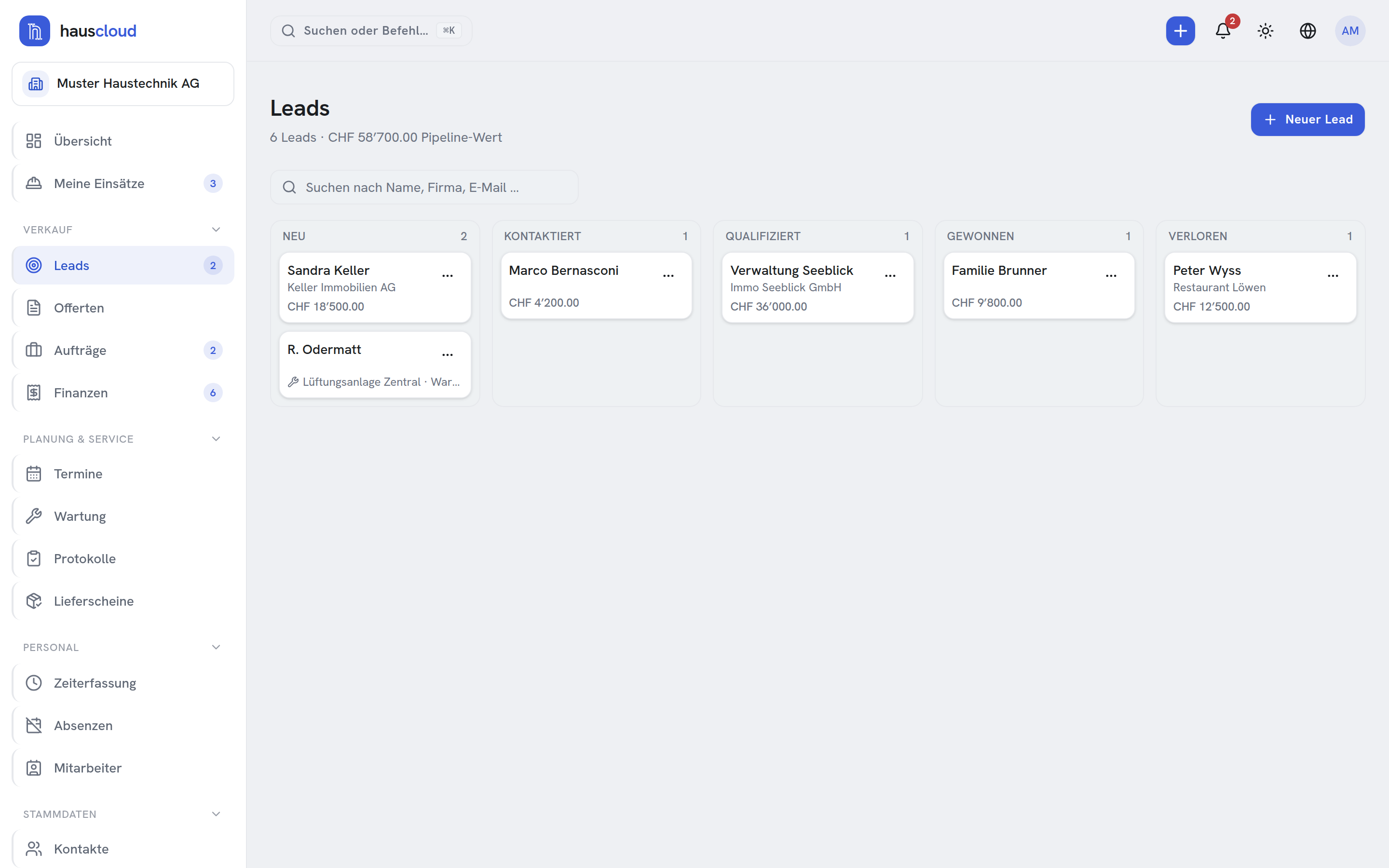Collapse the PERSONAL section chevron
This screenshot has height=868, width=1389.
tap(216, 648)
